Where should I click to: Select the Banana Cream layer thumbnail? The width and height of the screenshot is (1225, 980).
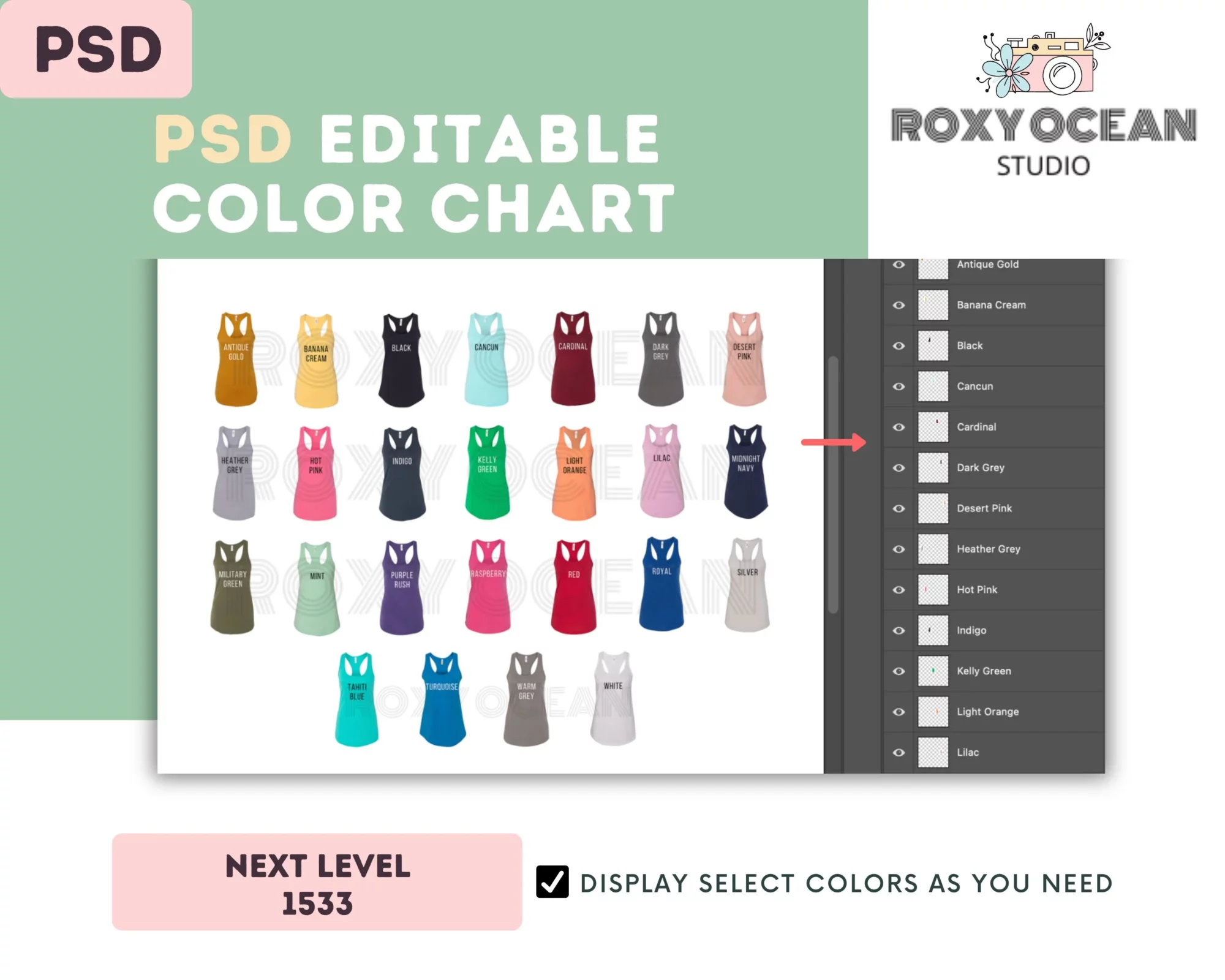pos(931,304)
